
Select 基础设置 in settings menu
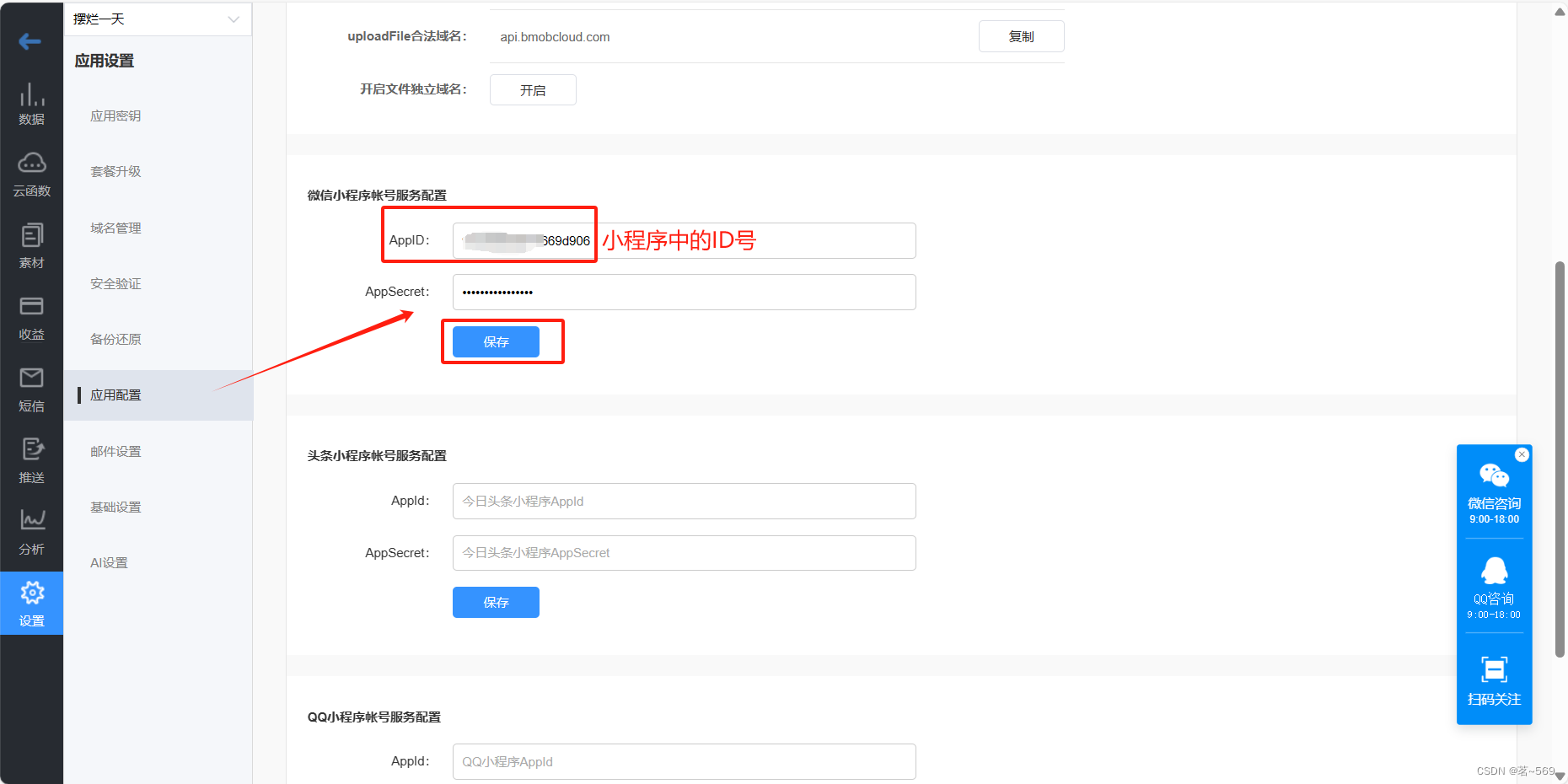pyautogui.click(x=115, y=507)
